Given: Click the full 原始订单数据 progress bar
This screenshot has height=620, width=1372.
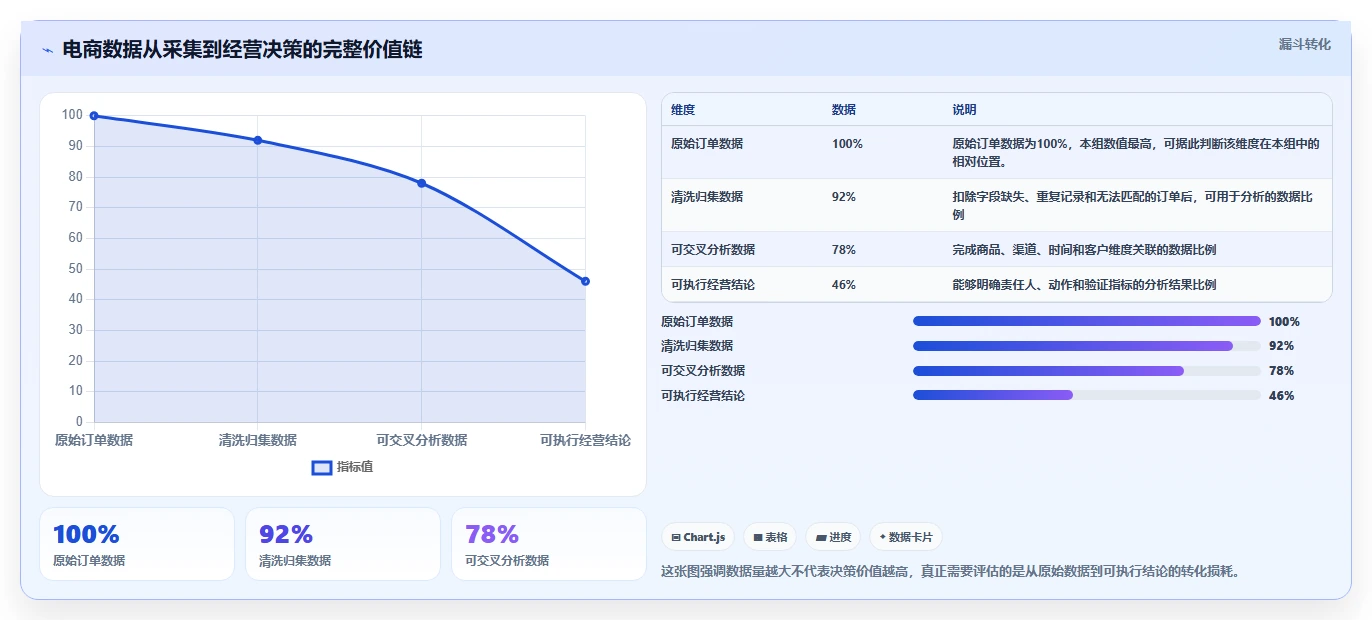Looking at the screenshot, I should 1087,321.
